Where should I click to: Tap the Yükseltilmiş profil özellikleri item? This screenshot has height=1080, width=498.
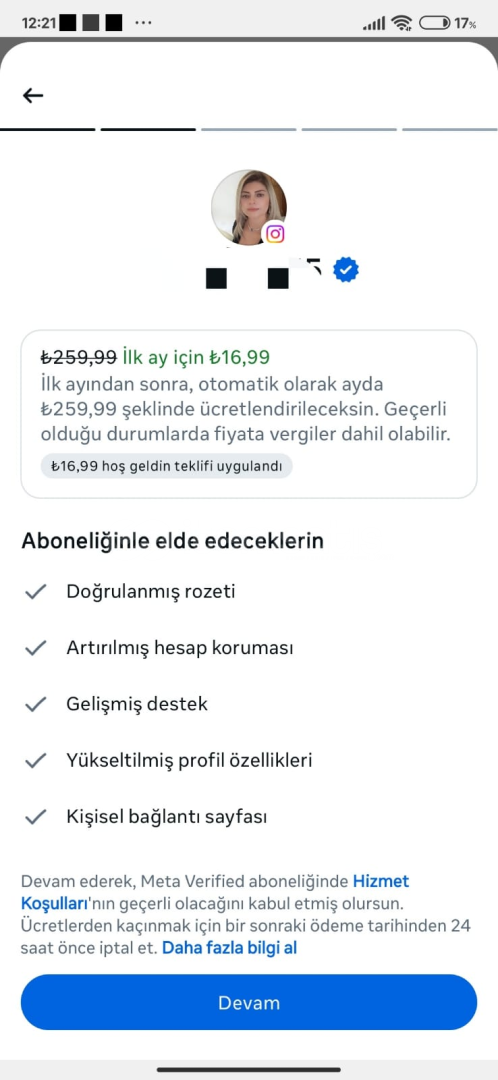[189, 761]
